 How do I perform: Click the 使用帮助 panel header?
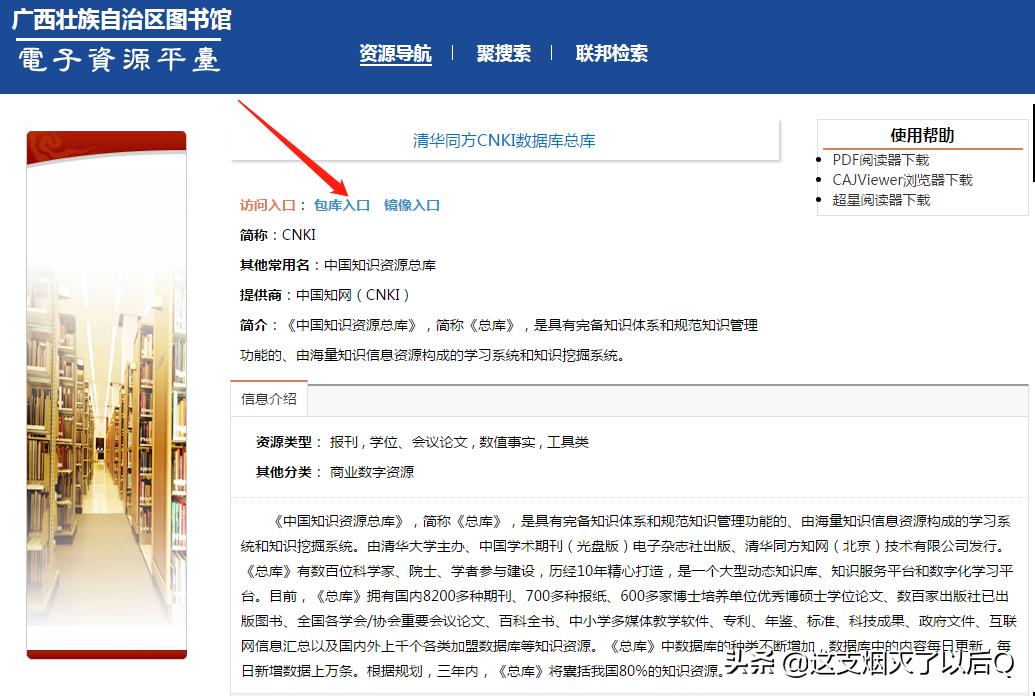(921, 136)
